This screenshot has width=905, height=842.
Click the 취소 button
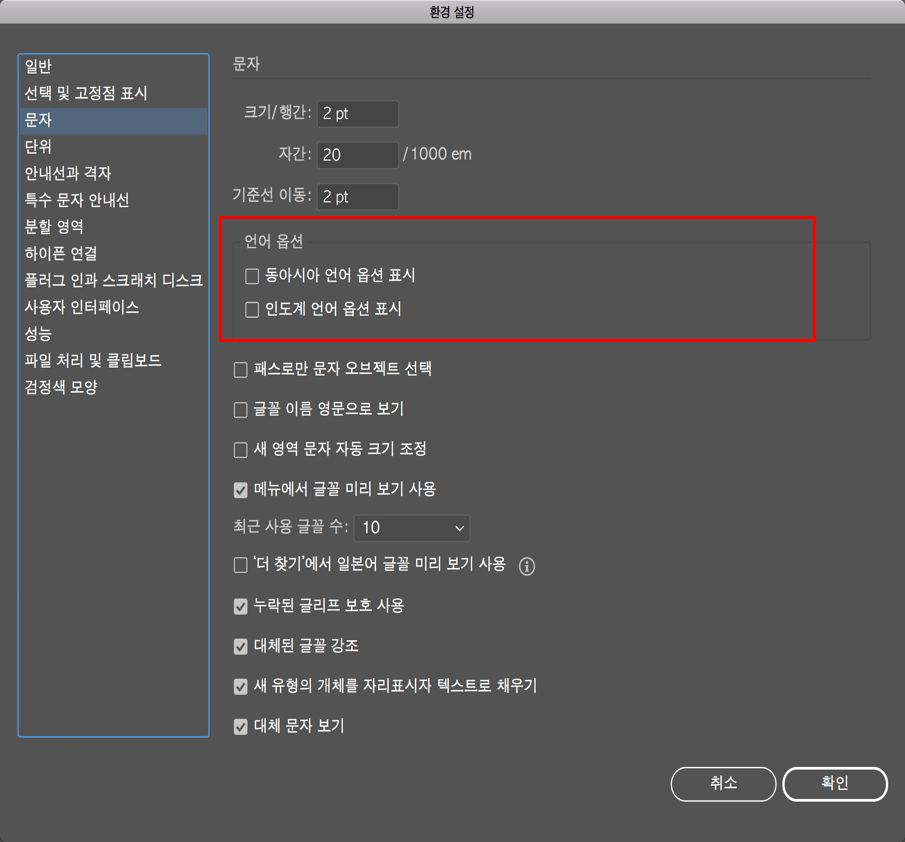(x=723, y=784)
